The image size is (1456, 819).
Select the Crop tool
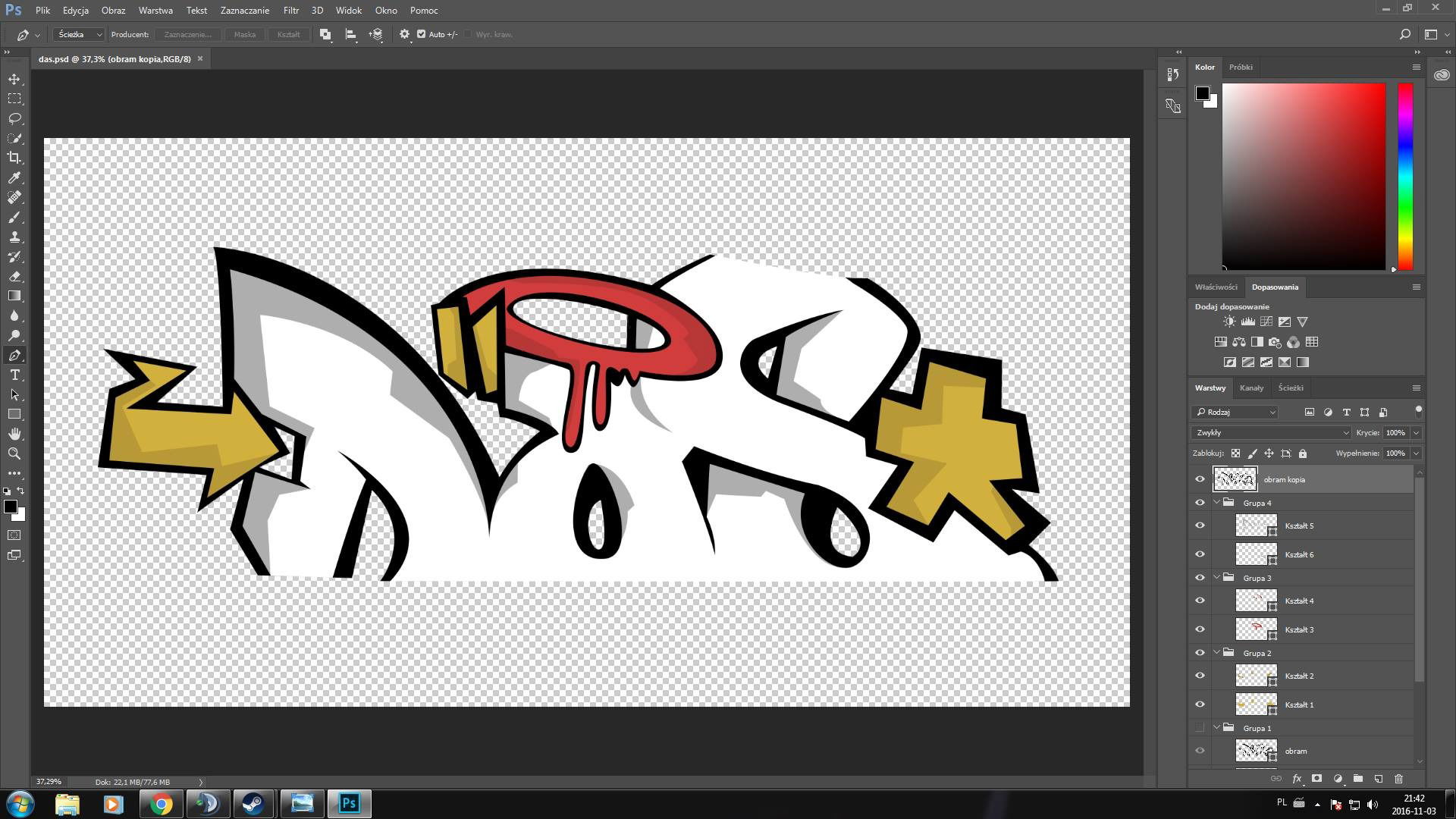pos(14,158)
